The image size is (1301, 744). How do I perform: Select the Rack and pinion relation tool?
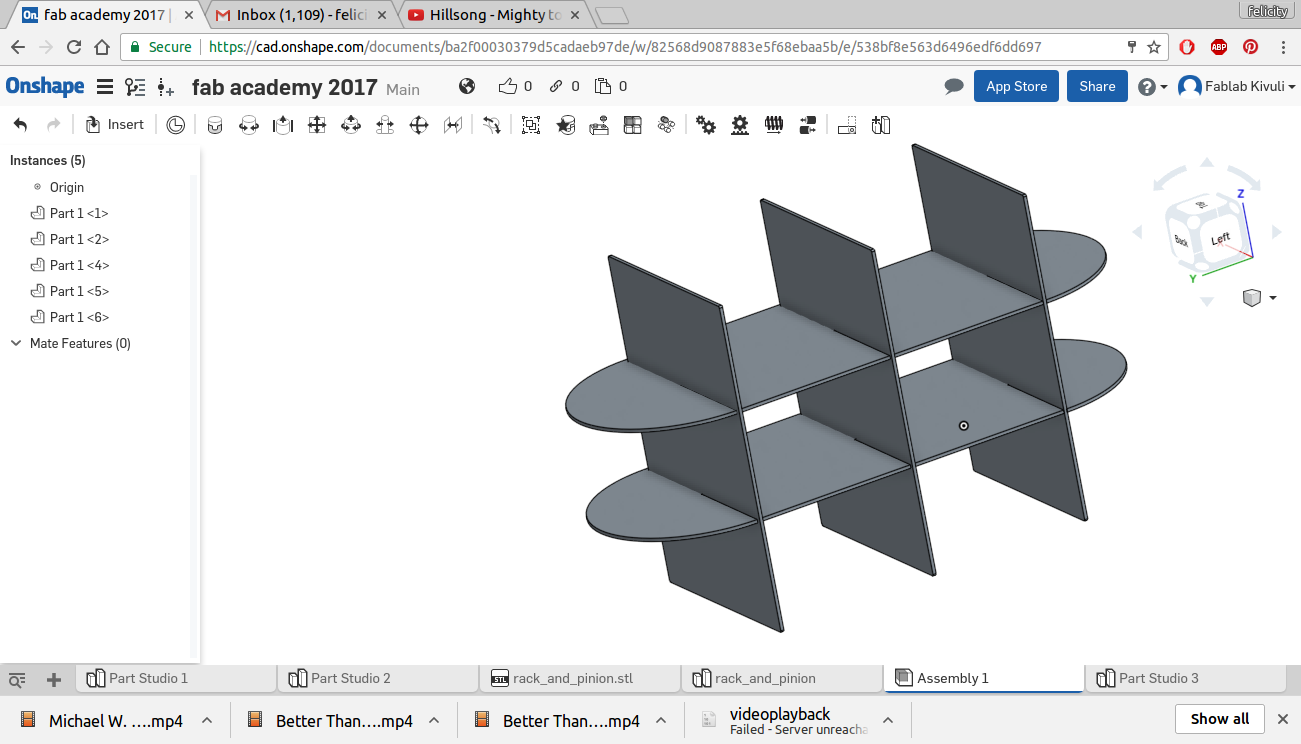(x=740, y=125)
